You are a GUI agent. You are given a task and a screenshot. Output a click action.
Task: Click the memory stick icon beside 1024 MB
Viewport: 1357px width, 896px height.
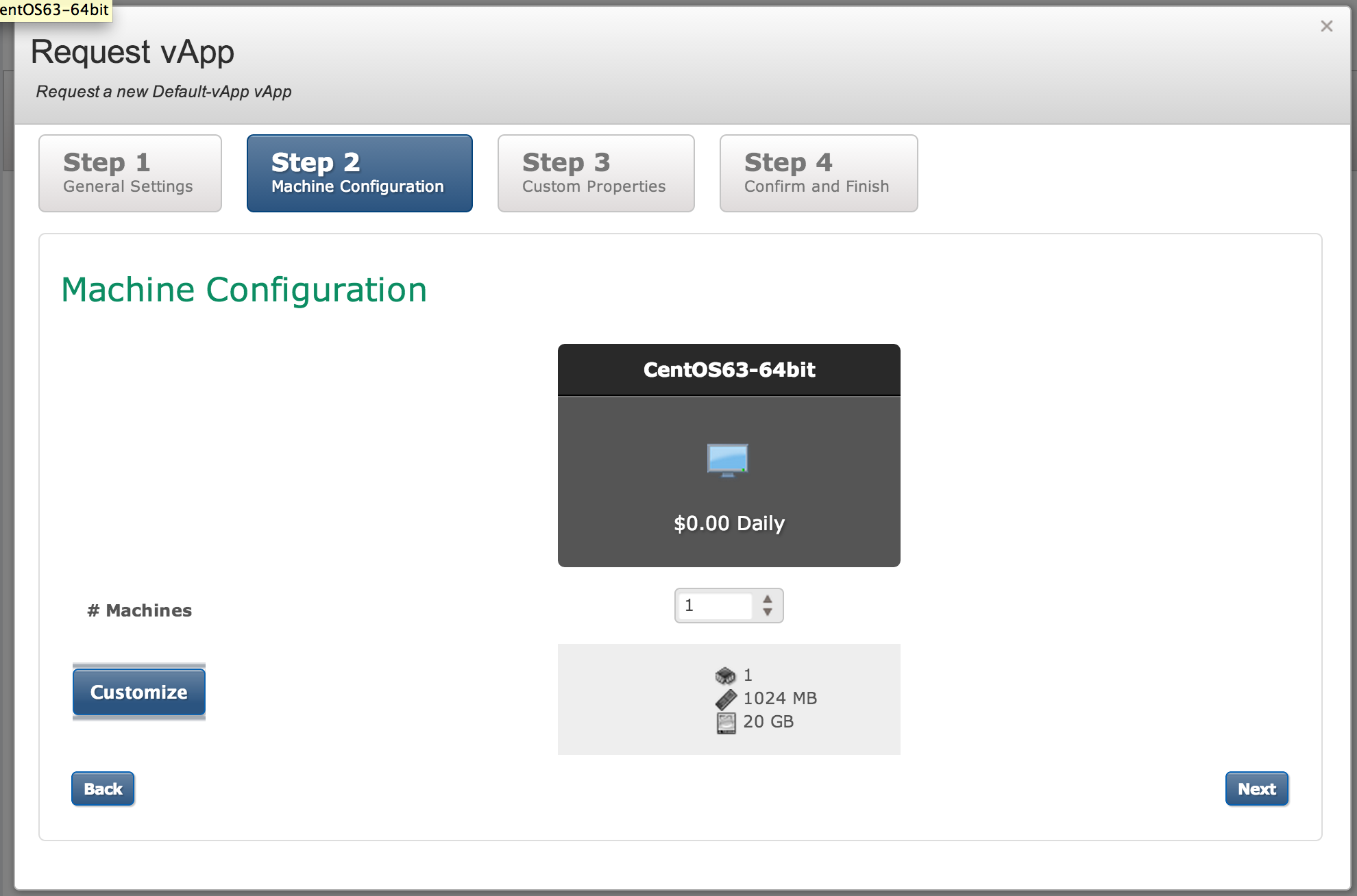coord(726,699)
